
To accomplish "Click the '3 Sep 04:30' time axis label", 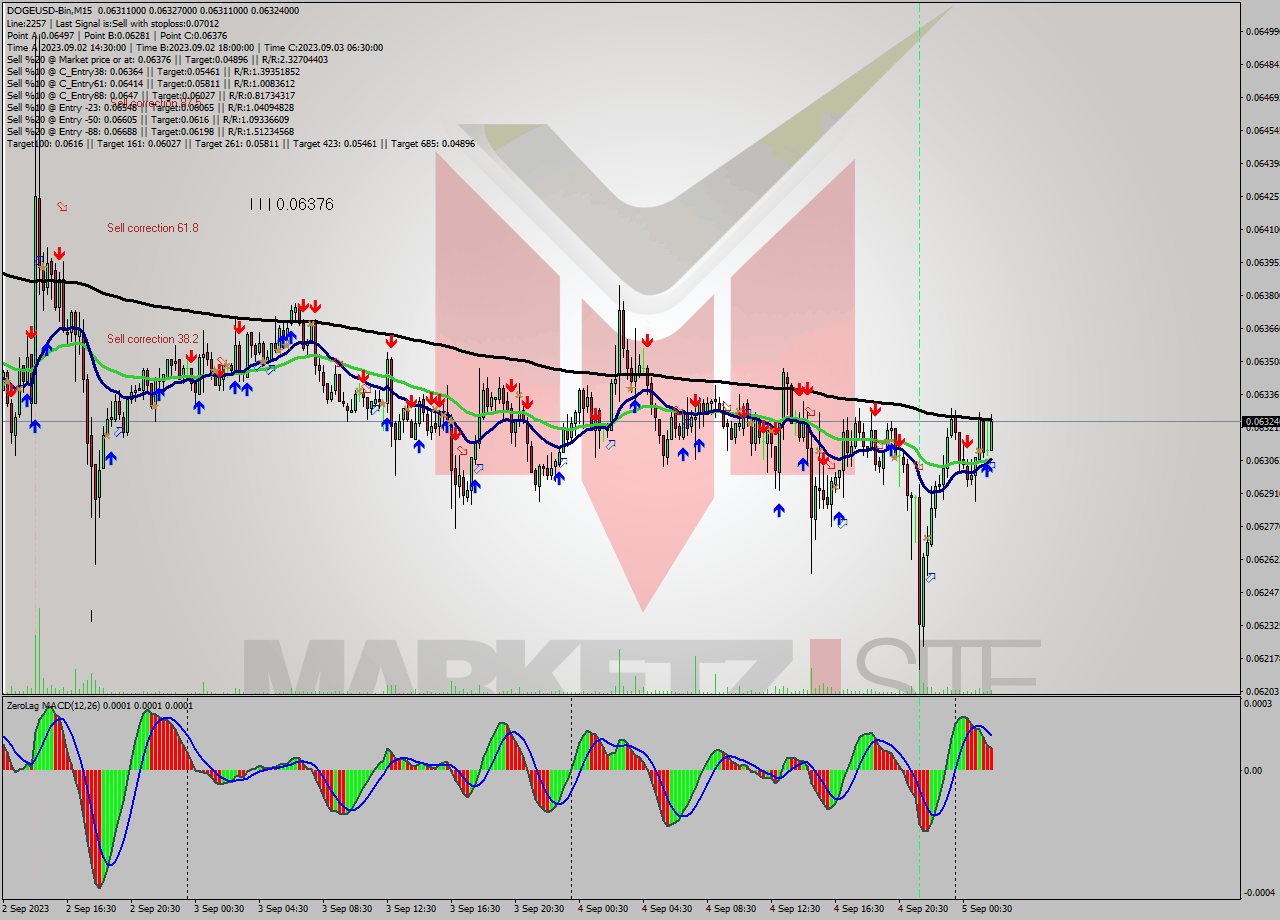I will 283,909.
